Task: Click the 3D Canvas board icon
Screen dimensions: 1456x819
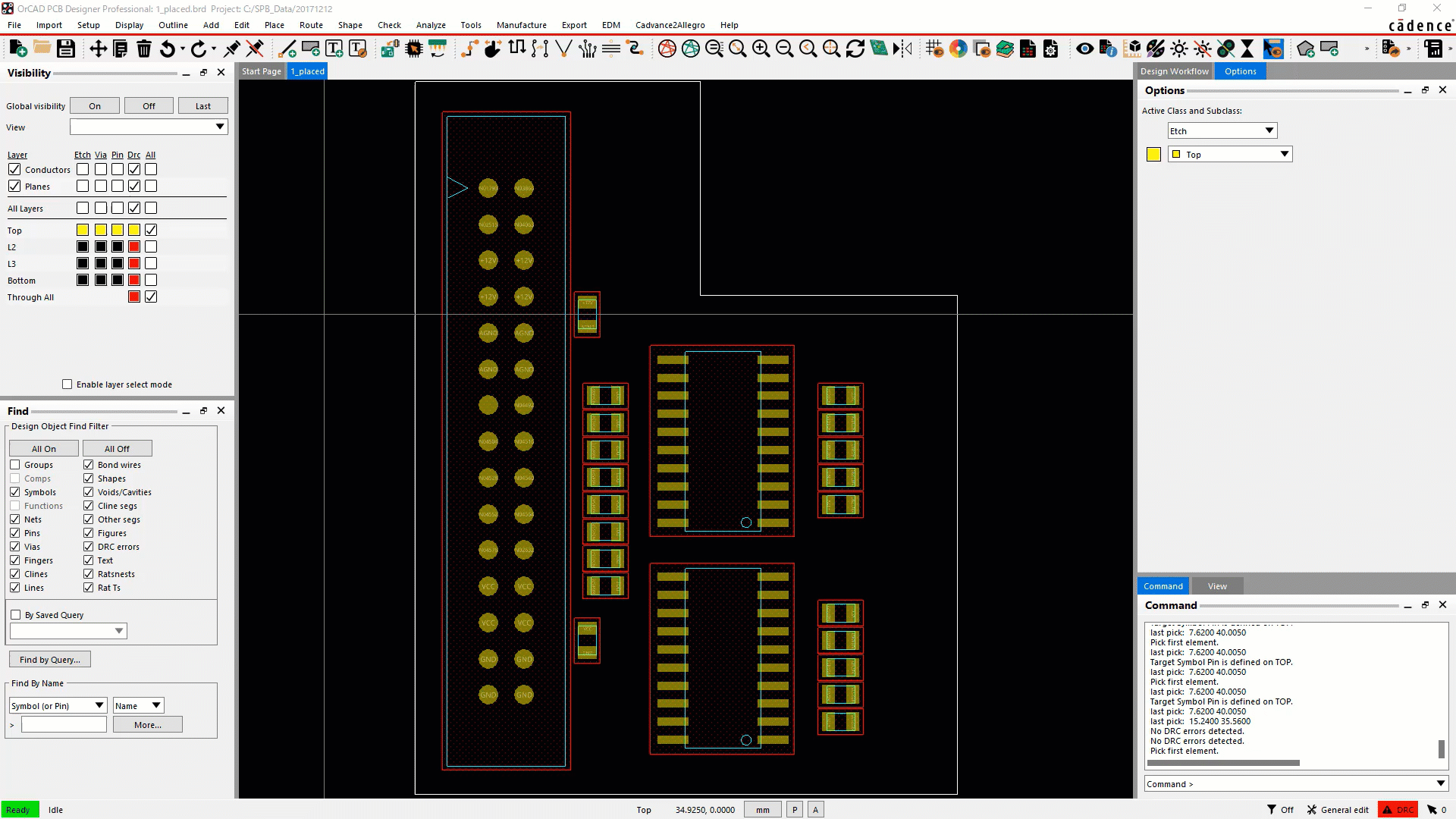Action: pyautogui.click(x=879, y=49)
